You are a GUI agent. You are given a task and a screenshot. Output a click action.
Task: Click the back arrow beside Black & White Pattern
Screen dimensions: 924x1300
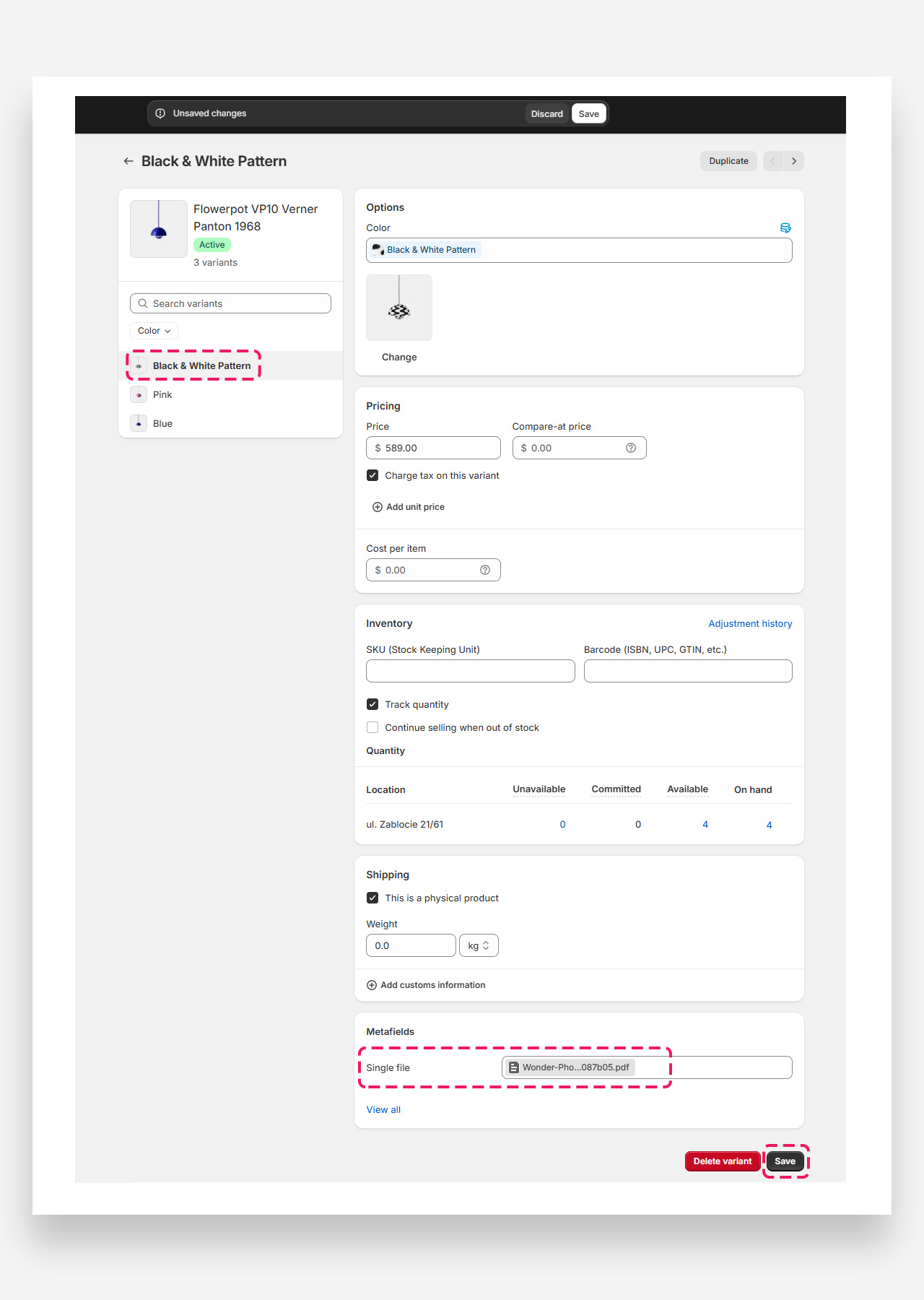(x=128, y=161)
